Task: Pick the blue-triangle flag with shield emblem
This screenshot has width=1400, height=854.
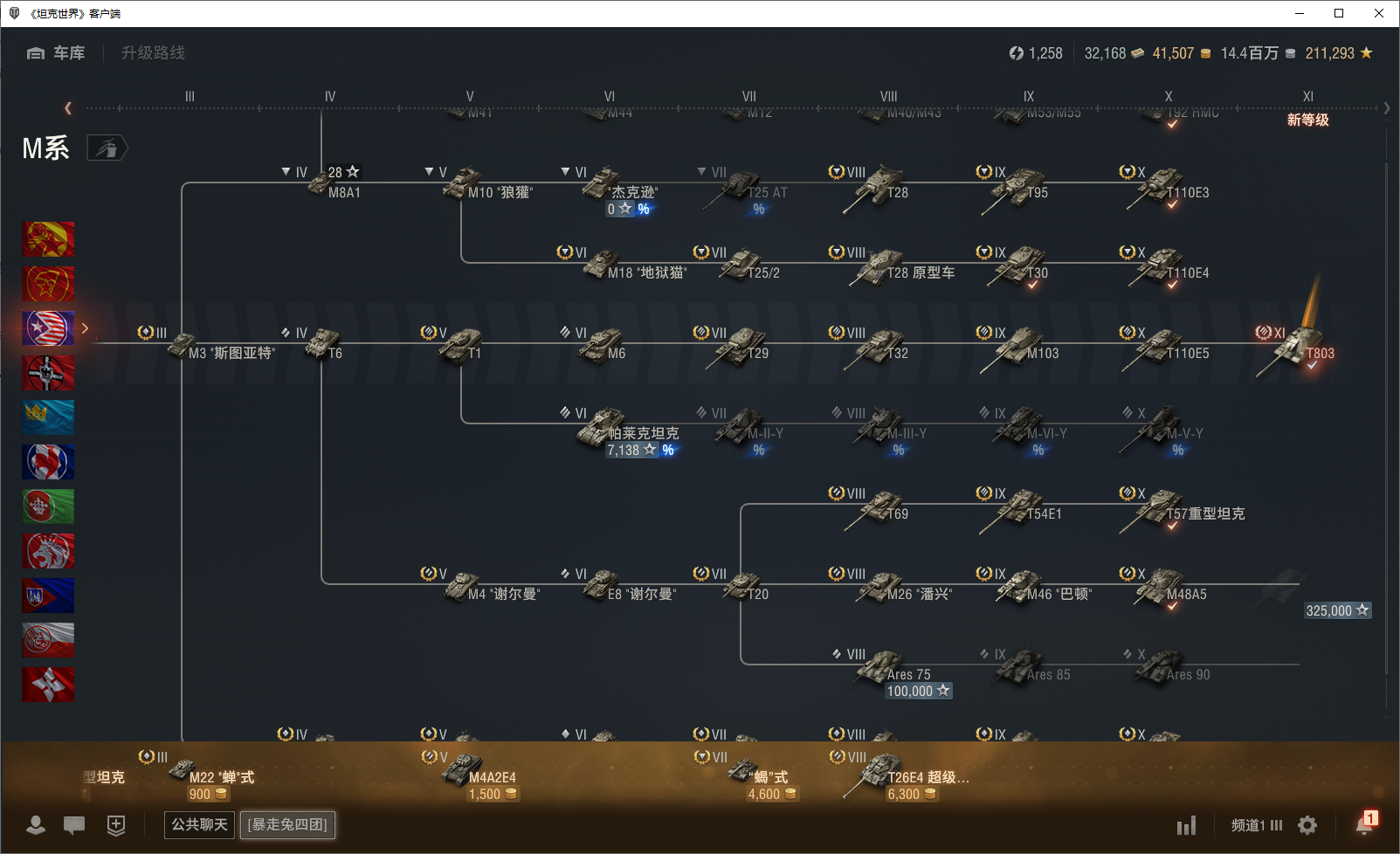Action: 48,596
